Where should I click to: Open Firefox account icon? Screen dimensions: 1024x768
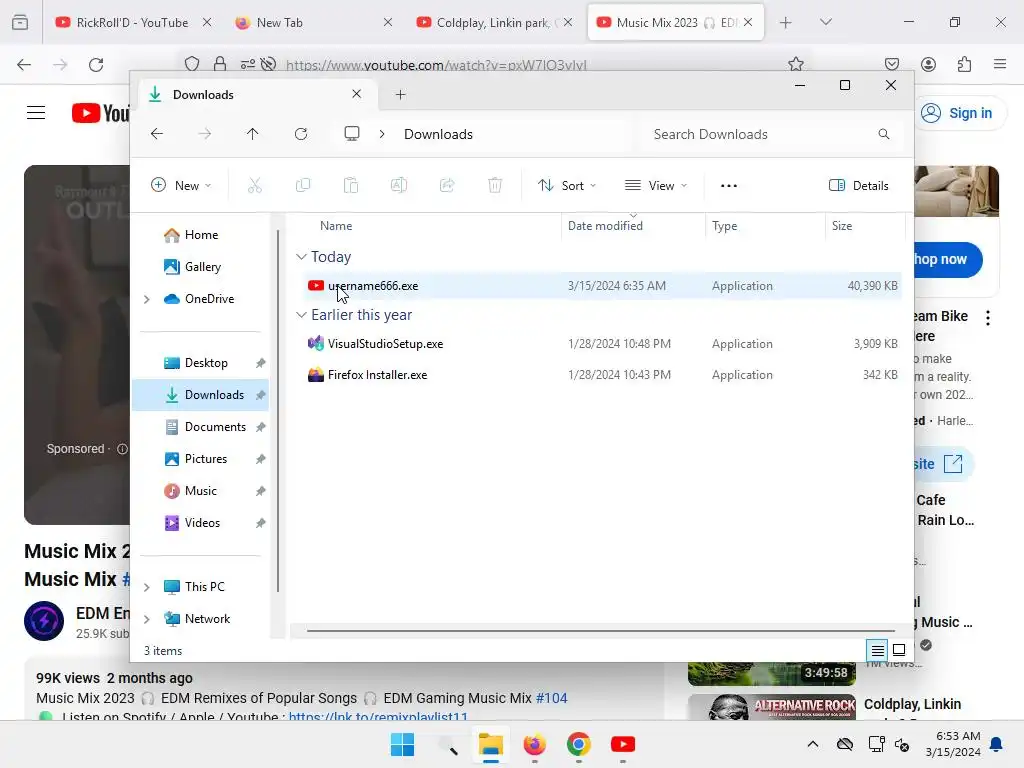click(929, 64)
